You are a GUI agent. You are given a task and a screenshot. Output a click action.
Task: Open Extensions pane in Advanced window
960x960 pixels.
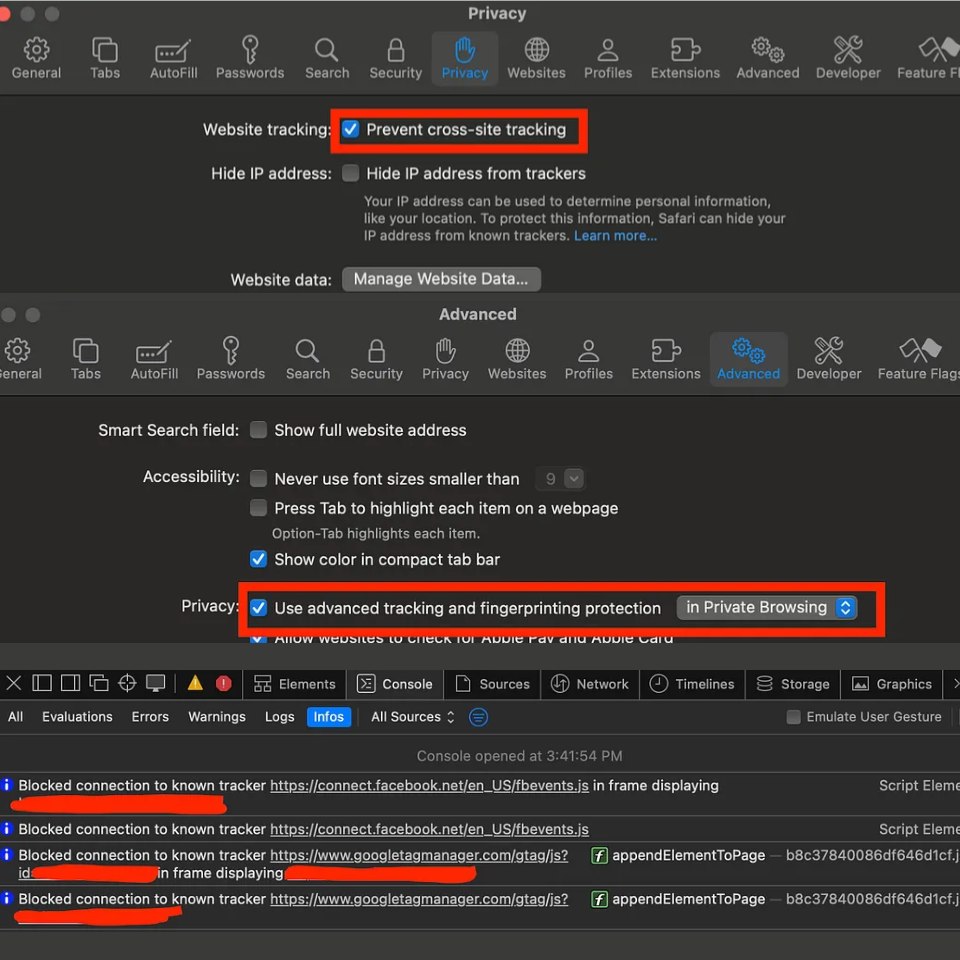pyautogui.click(x=666, y=359)
